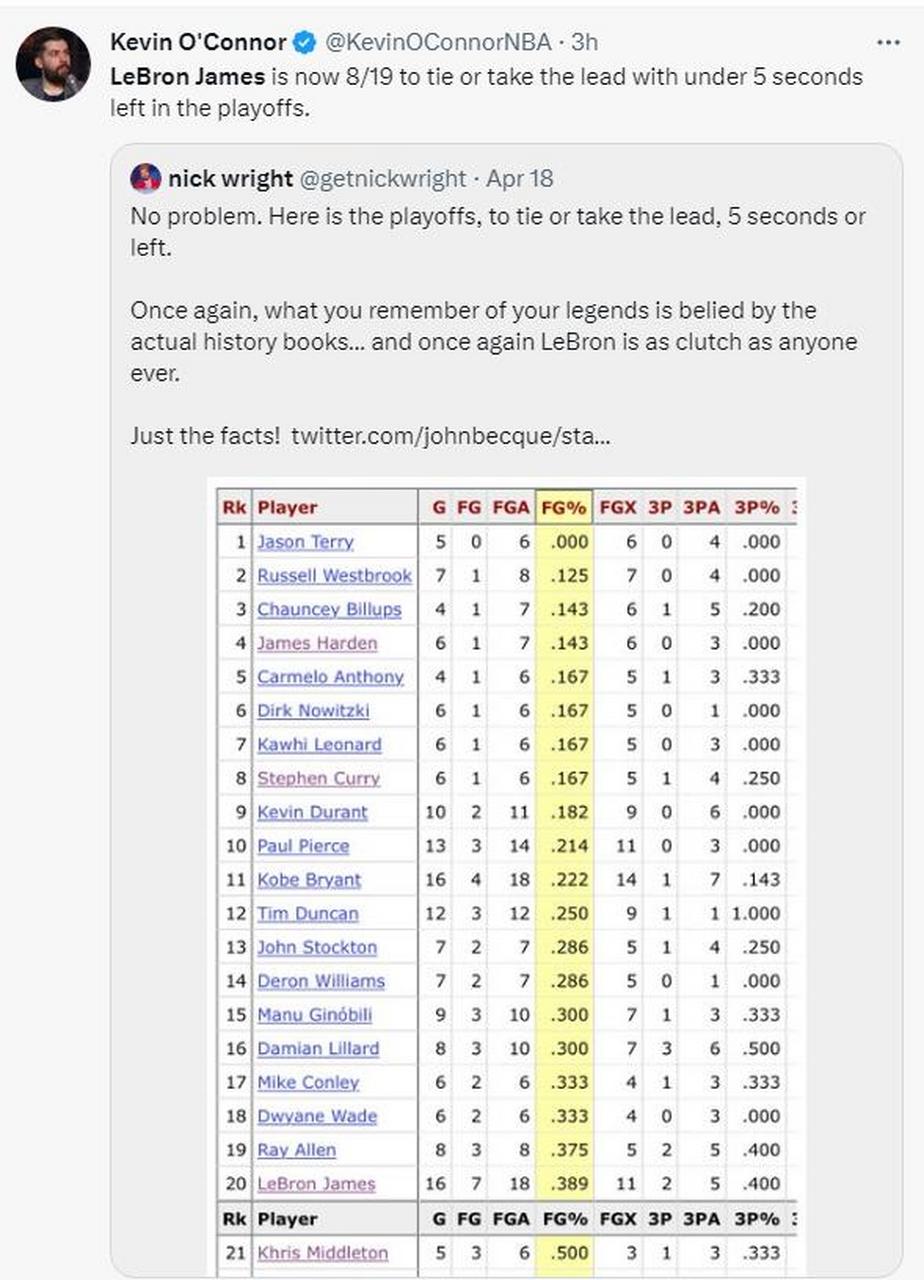The image size is (924, 1280).
Task: Click LeBron James row link in table
Action: click(x=316, y=1184)
